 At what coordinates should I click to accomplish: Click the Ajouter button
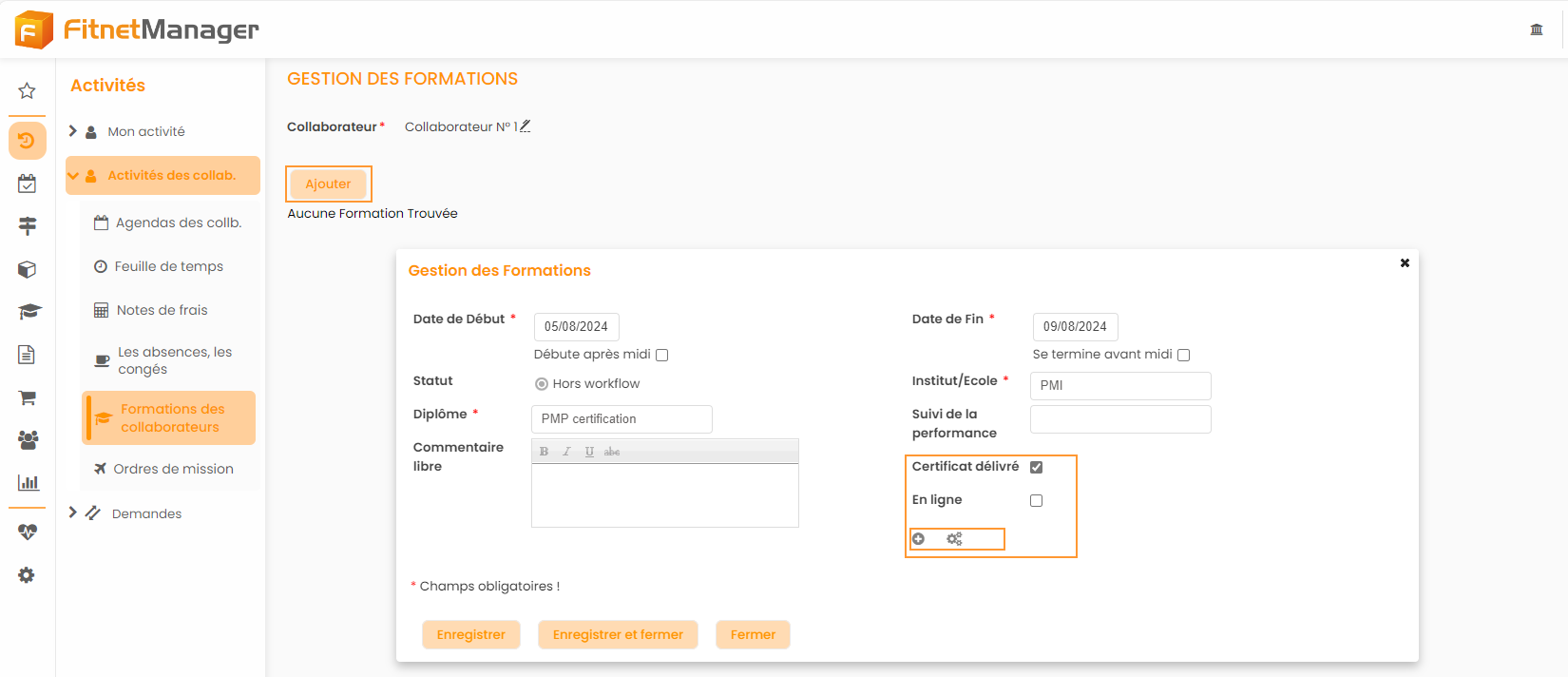pyautogui.click(x=328, y=184)
